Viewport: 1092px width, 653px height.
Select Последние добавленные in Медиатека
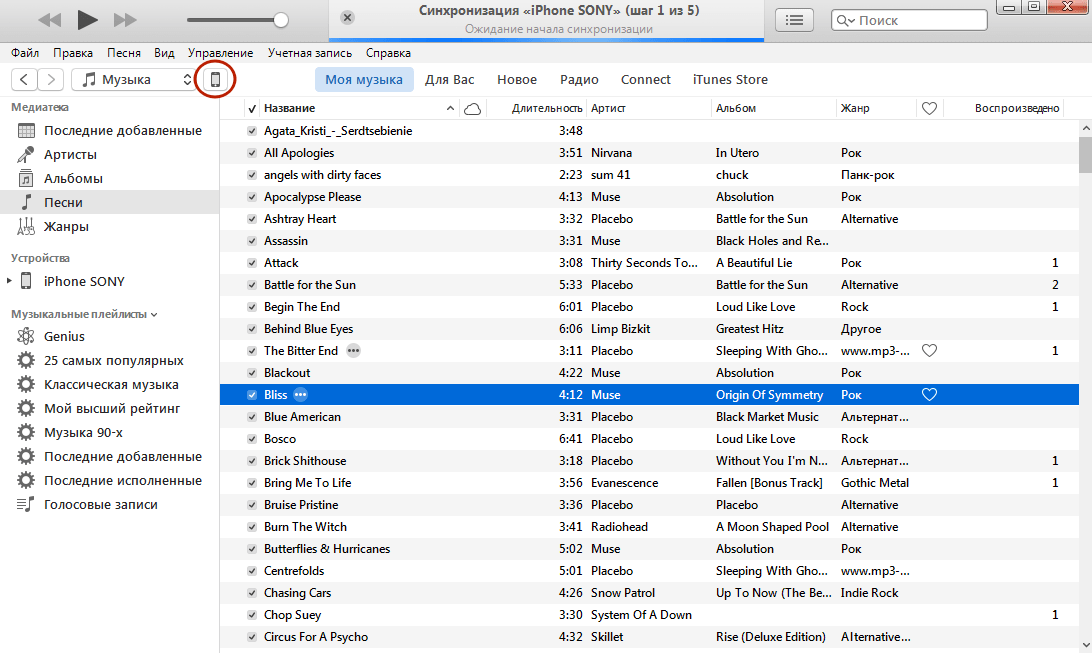click(x=109, y=130)
